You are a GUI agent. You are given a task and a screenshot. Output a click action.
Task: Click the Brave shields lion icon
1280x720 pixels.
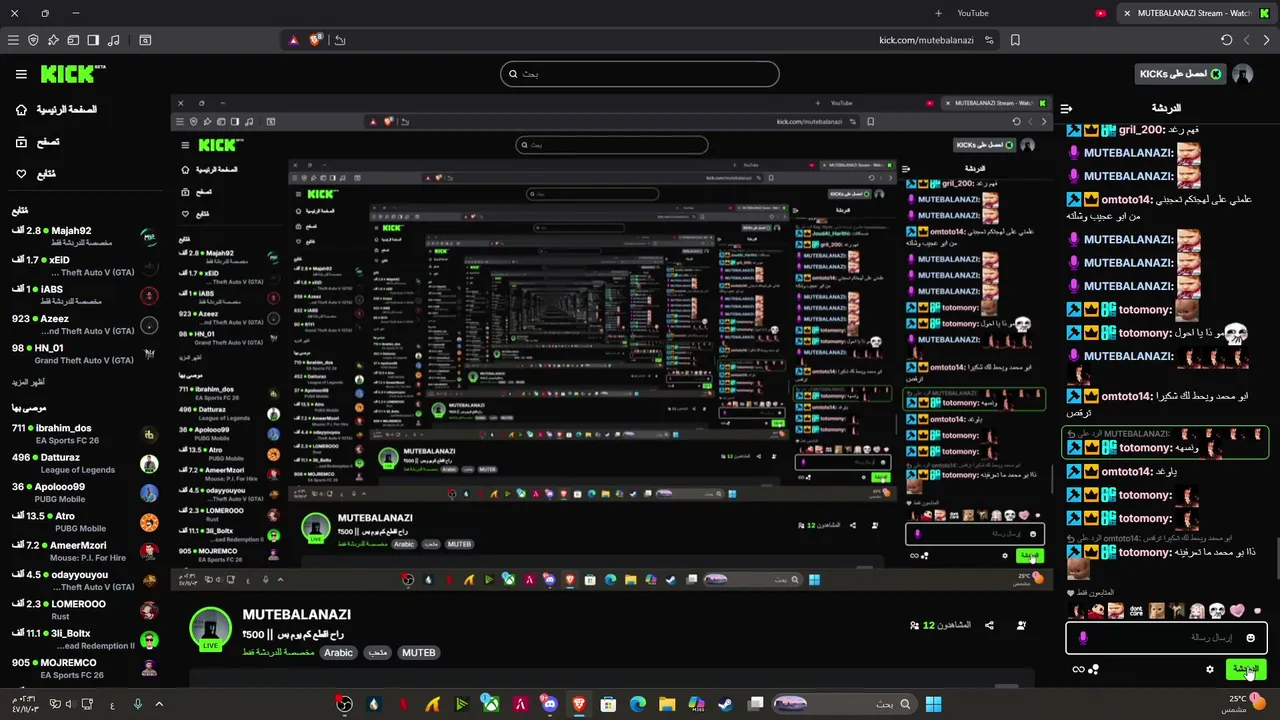point(315,40)
